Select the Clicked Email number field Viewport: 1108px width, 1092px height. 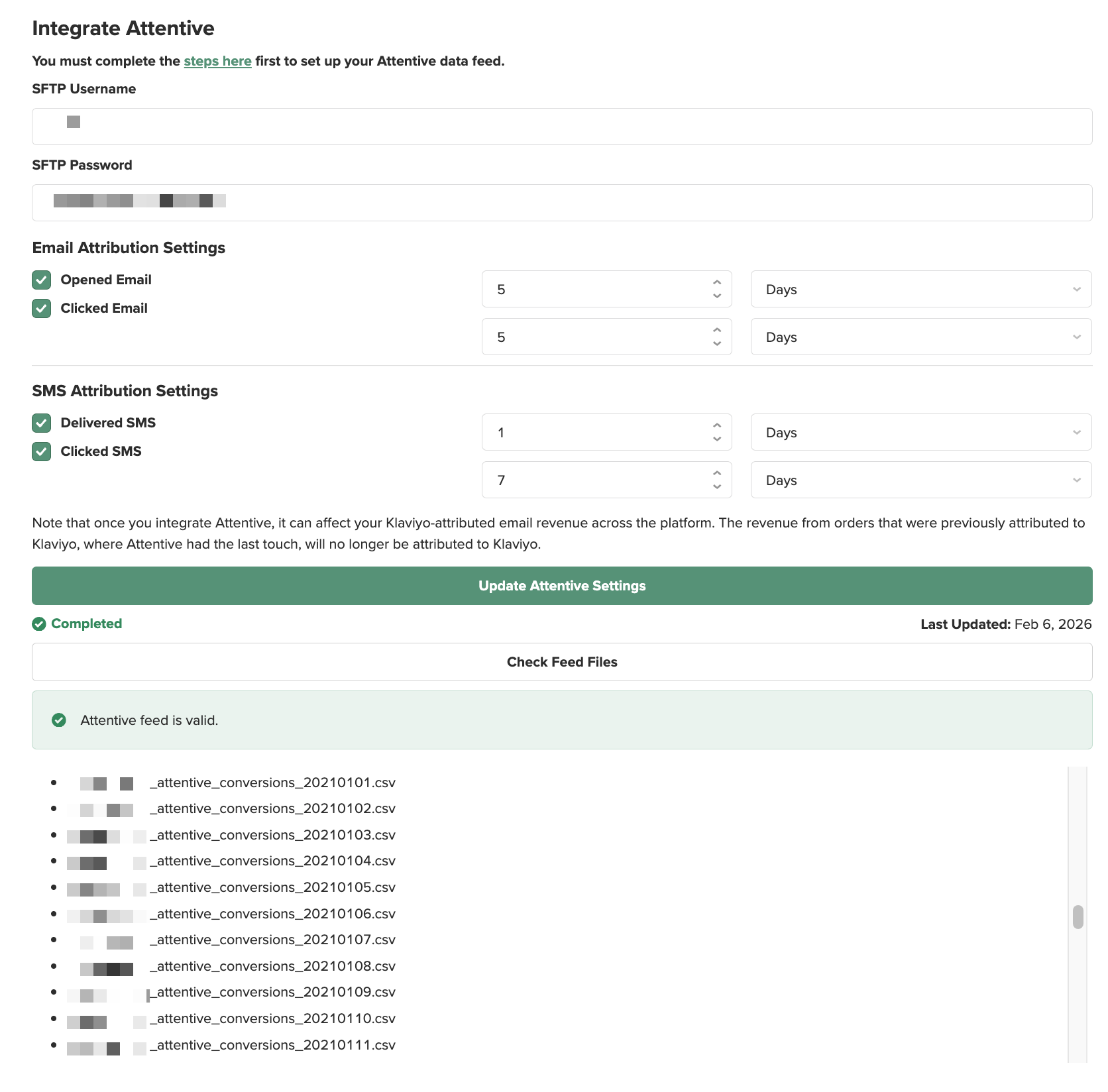coord(606,337)
